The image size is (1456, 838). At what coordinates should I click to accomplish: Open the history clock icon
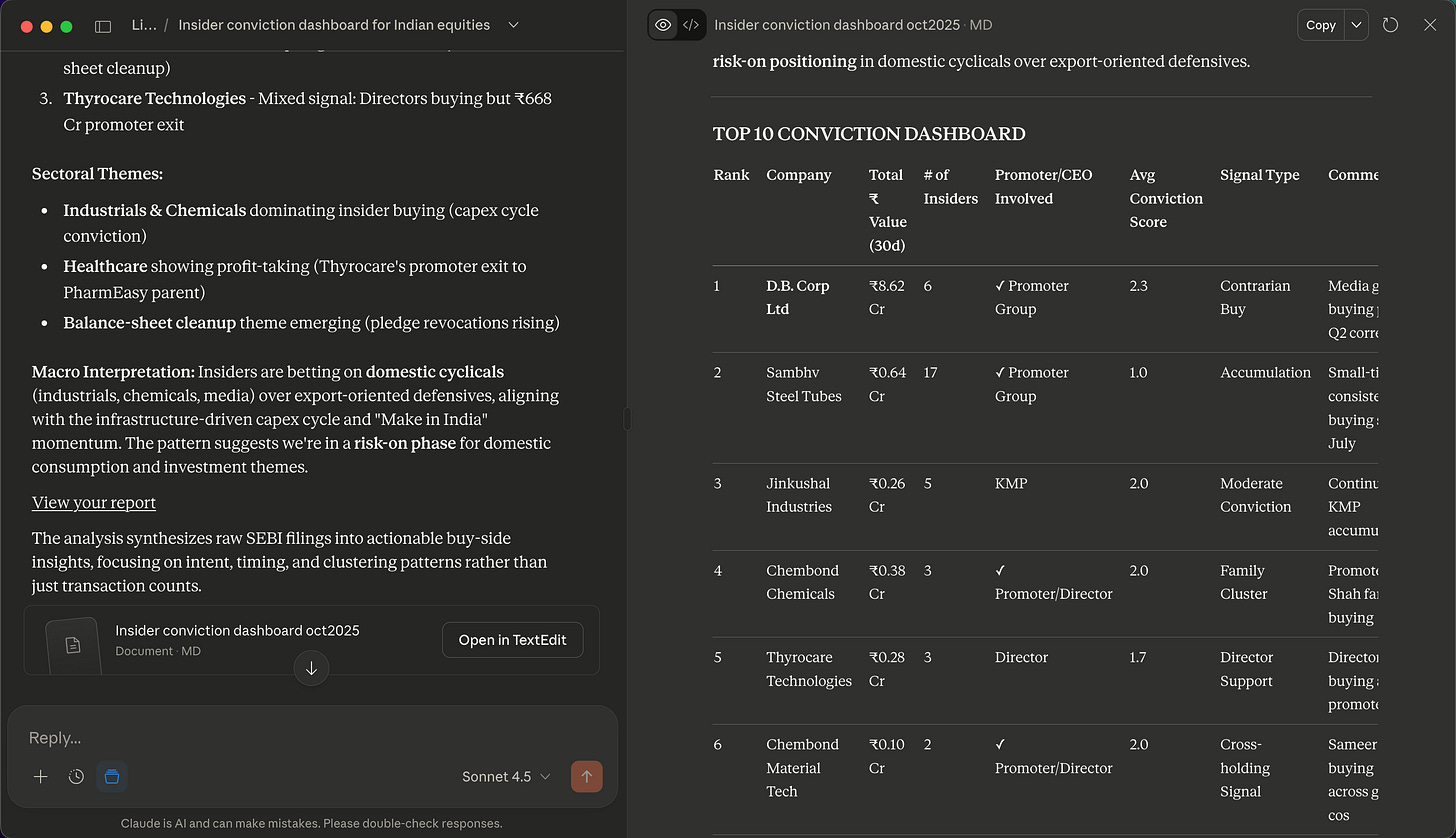click(76, 776)
